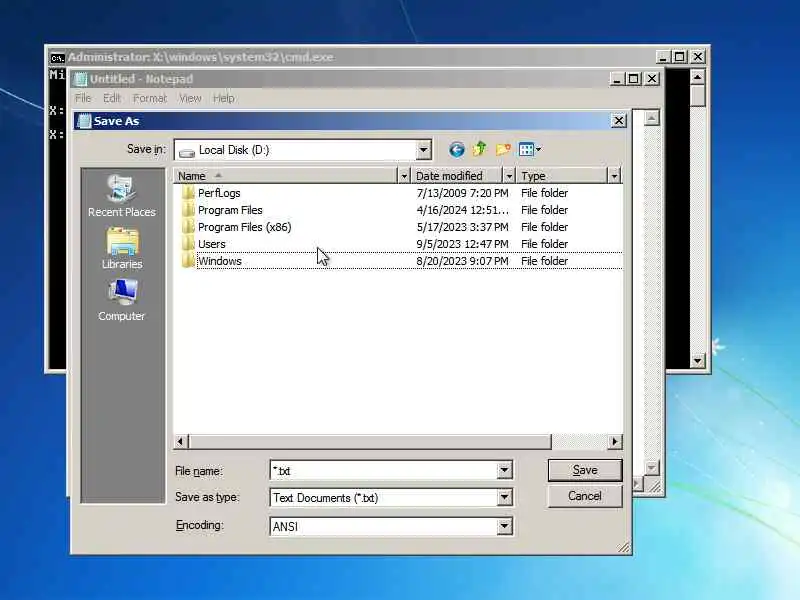Click in the File name input field

point(384,470)
